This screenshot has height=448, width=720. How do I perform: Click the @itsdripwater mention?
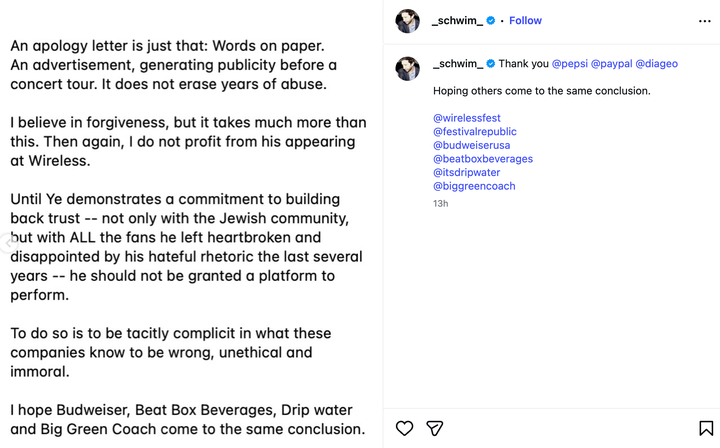468,172
